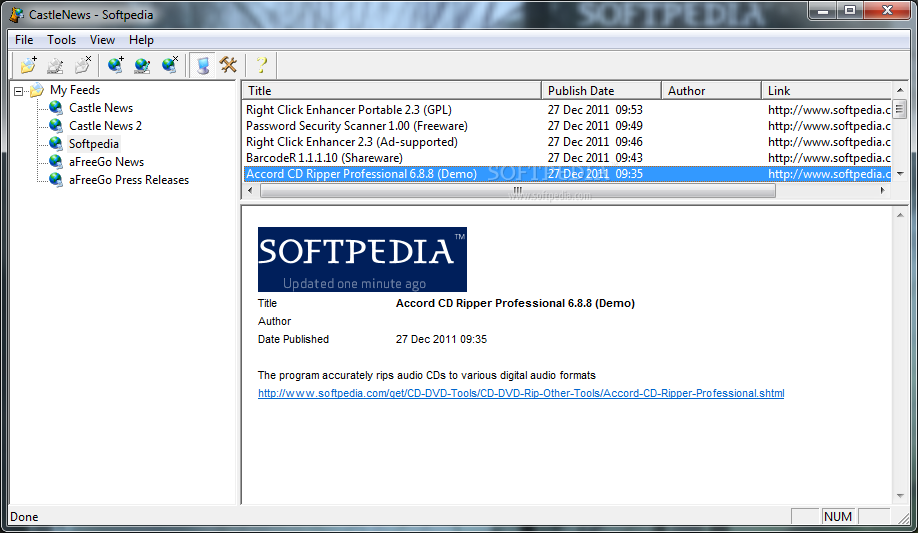Collapse the My Feeds tree node
The width and height of the screenshot is (918, 533).
(19, 91)
